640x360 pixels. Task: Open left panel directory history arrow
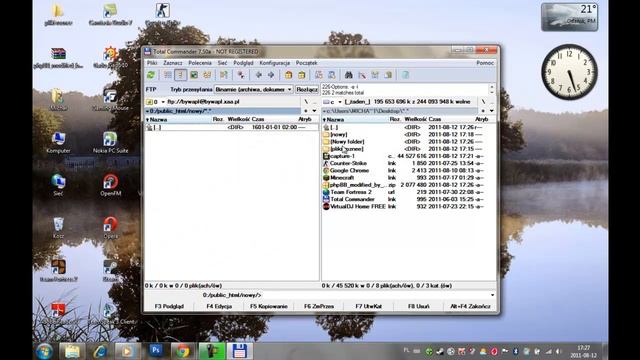tap(315, 111)
